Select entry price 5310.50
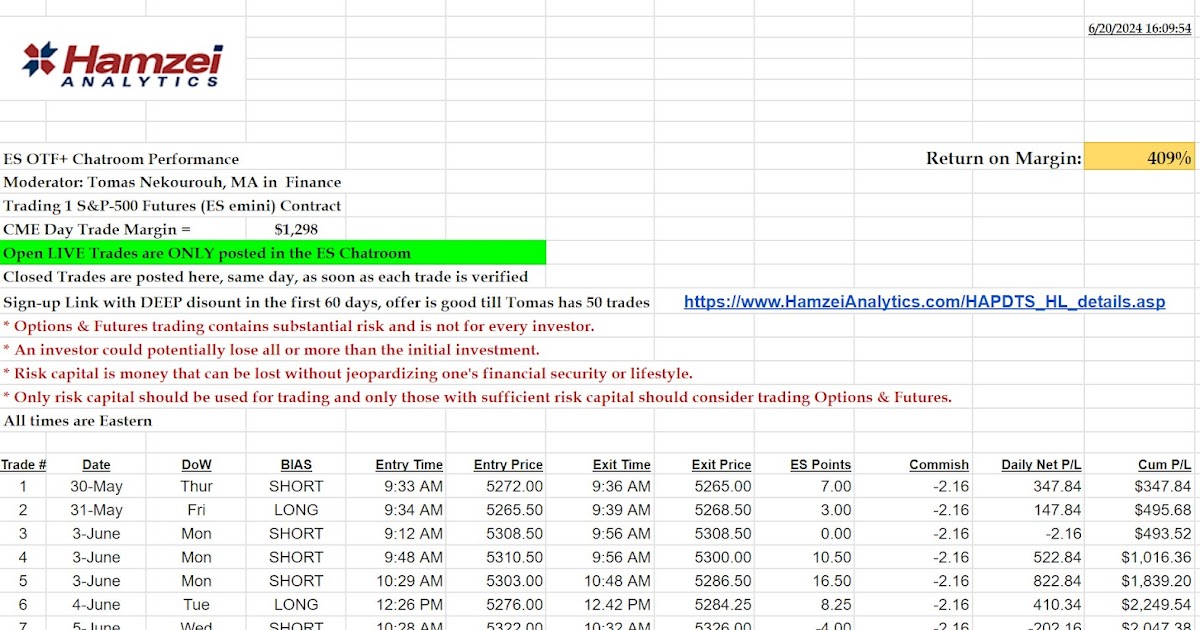Screen dimensions: 1200x630 coord(515,557)
